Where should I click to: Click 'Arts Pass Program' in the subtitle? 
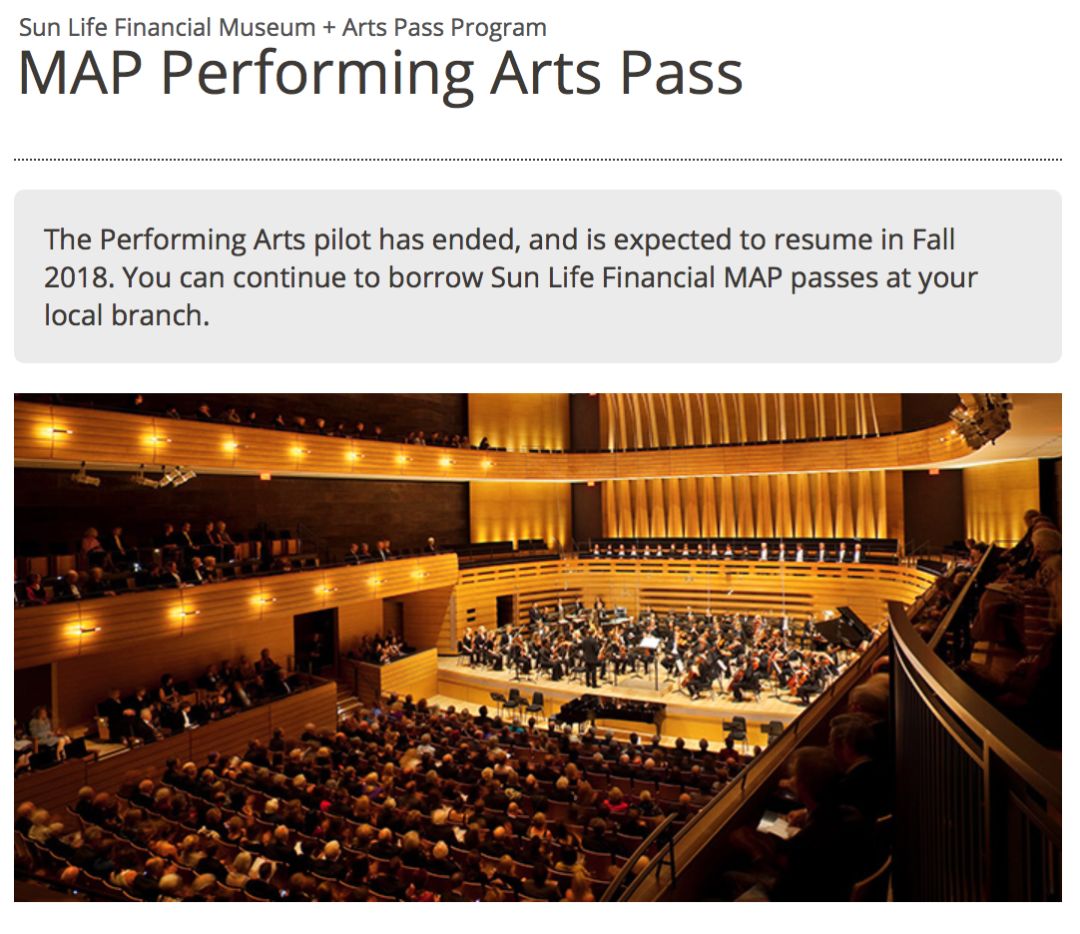[x=444, y=28]
